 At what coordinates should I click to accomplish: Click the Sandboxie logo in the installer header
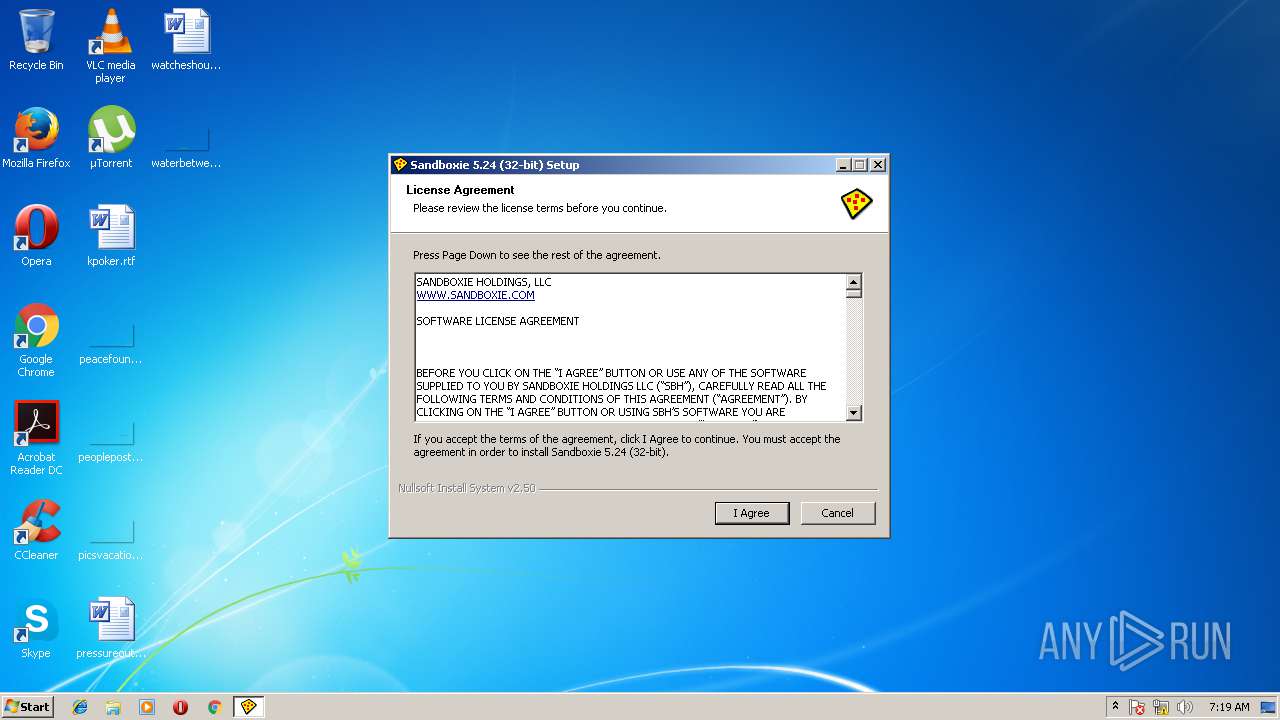[856, 203]
